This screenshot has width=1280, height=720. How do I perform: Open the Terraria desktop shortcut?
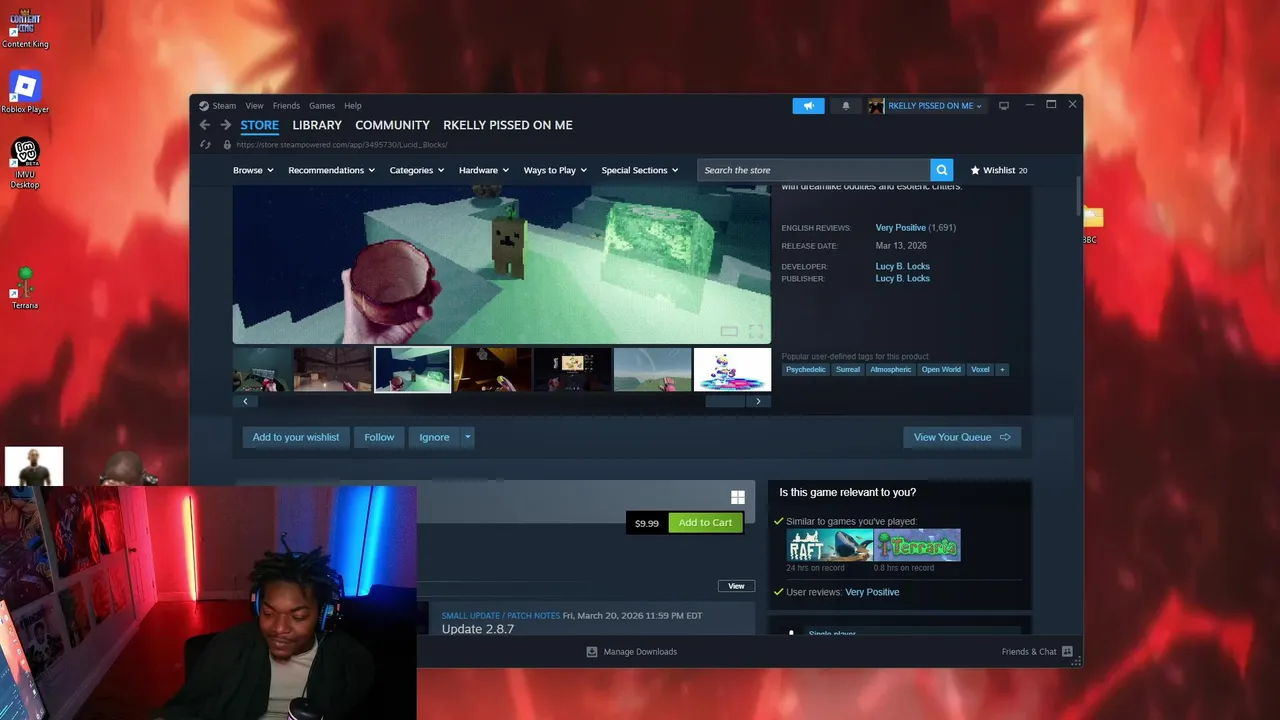point(25,289)
